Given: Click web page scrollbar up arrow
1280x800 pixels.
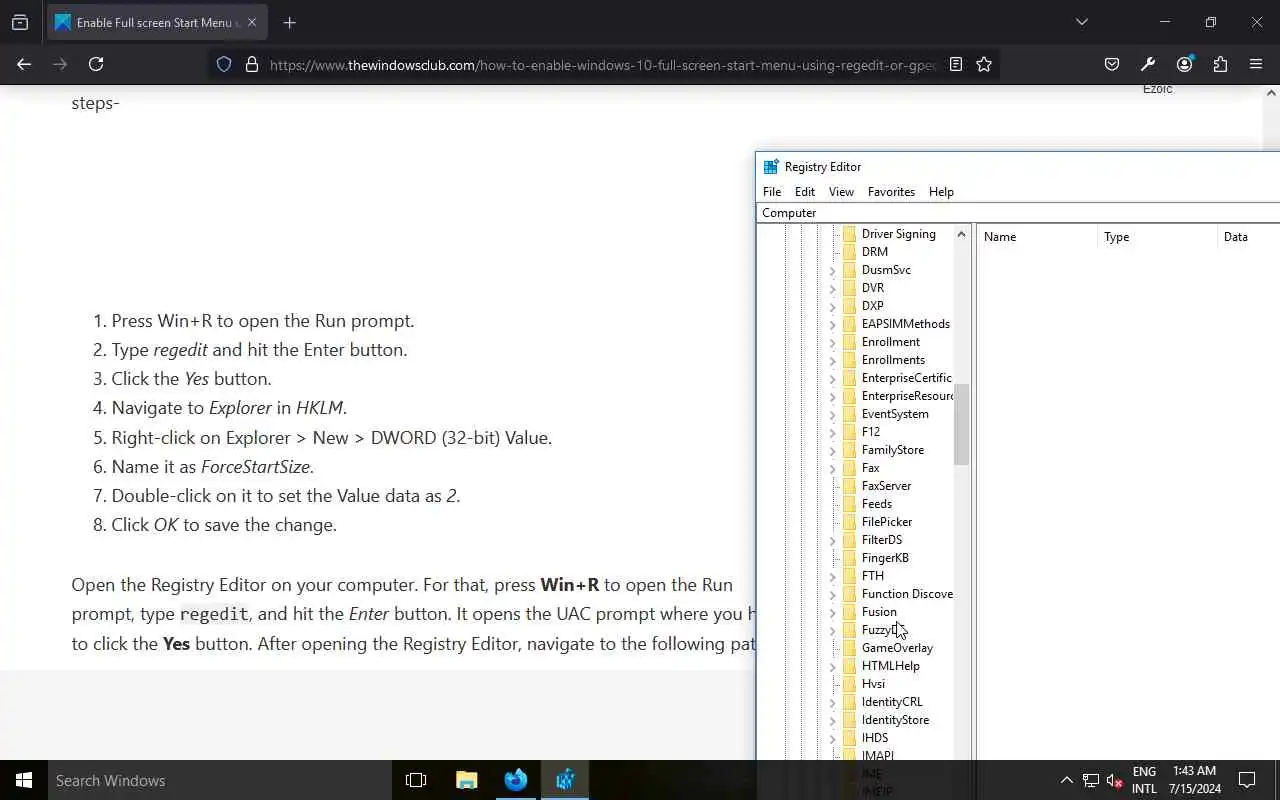Looking at the screenshot, I should click(1271, 93).
